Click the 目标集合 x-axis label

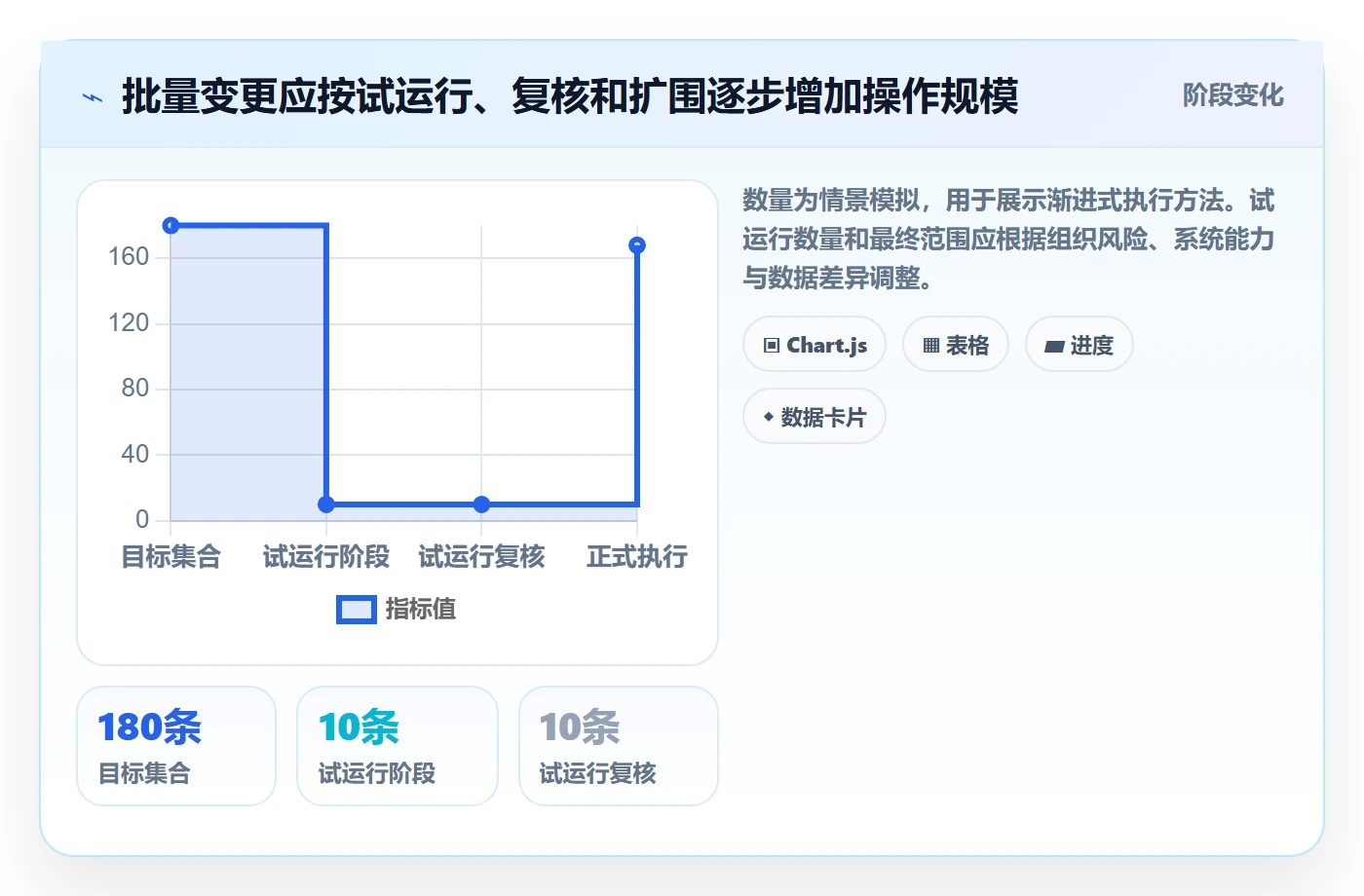(171, 557)
